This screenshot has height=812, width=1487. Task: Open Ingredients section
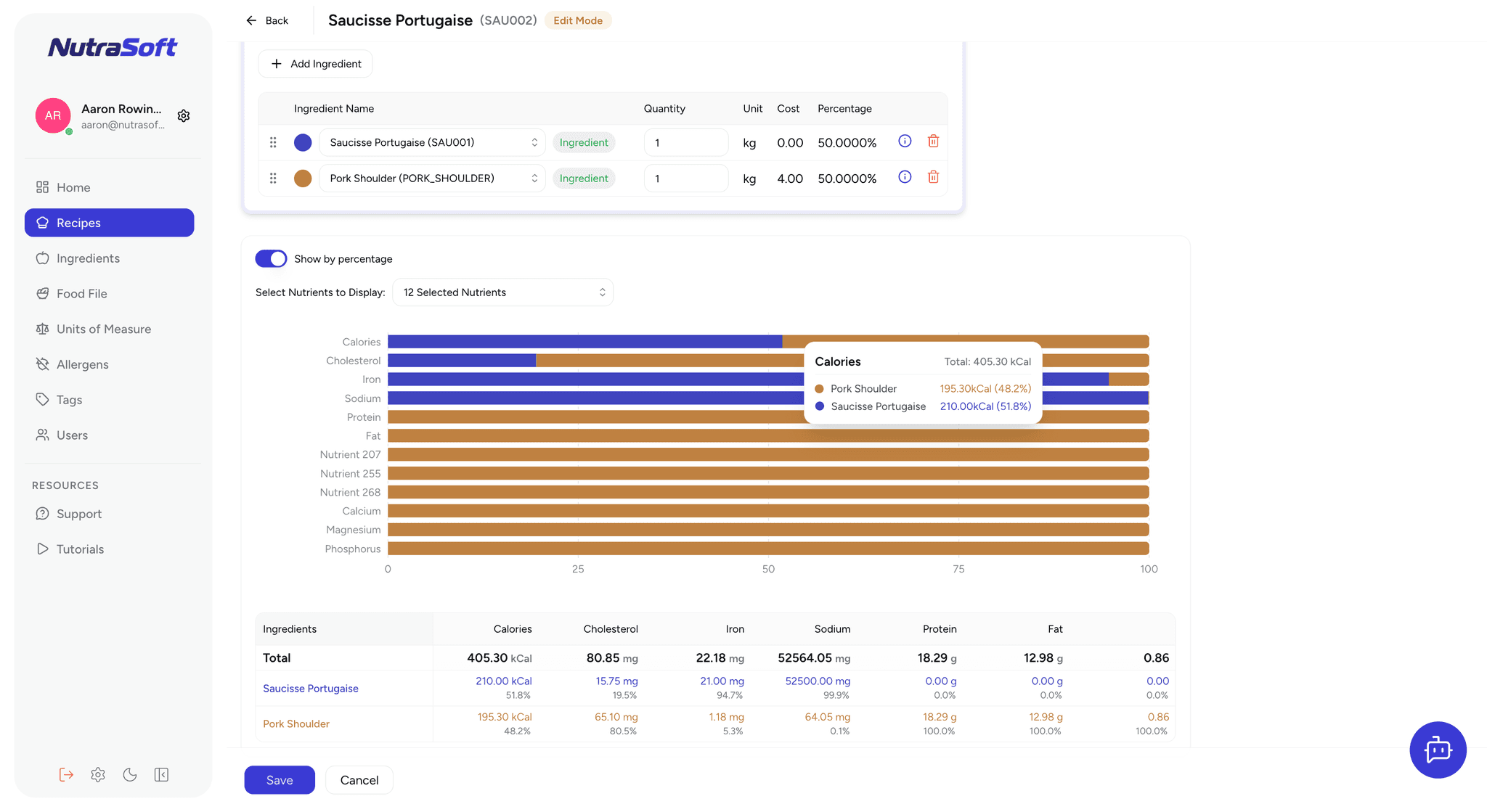pyautogui.click(x=109, y=258)
